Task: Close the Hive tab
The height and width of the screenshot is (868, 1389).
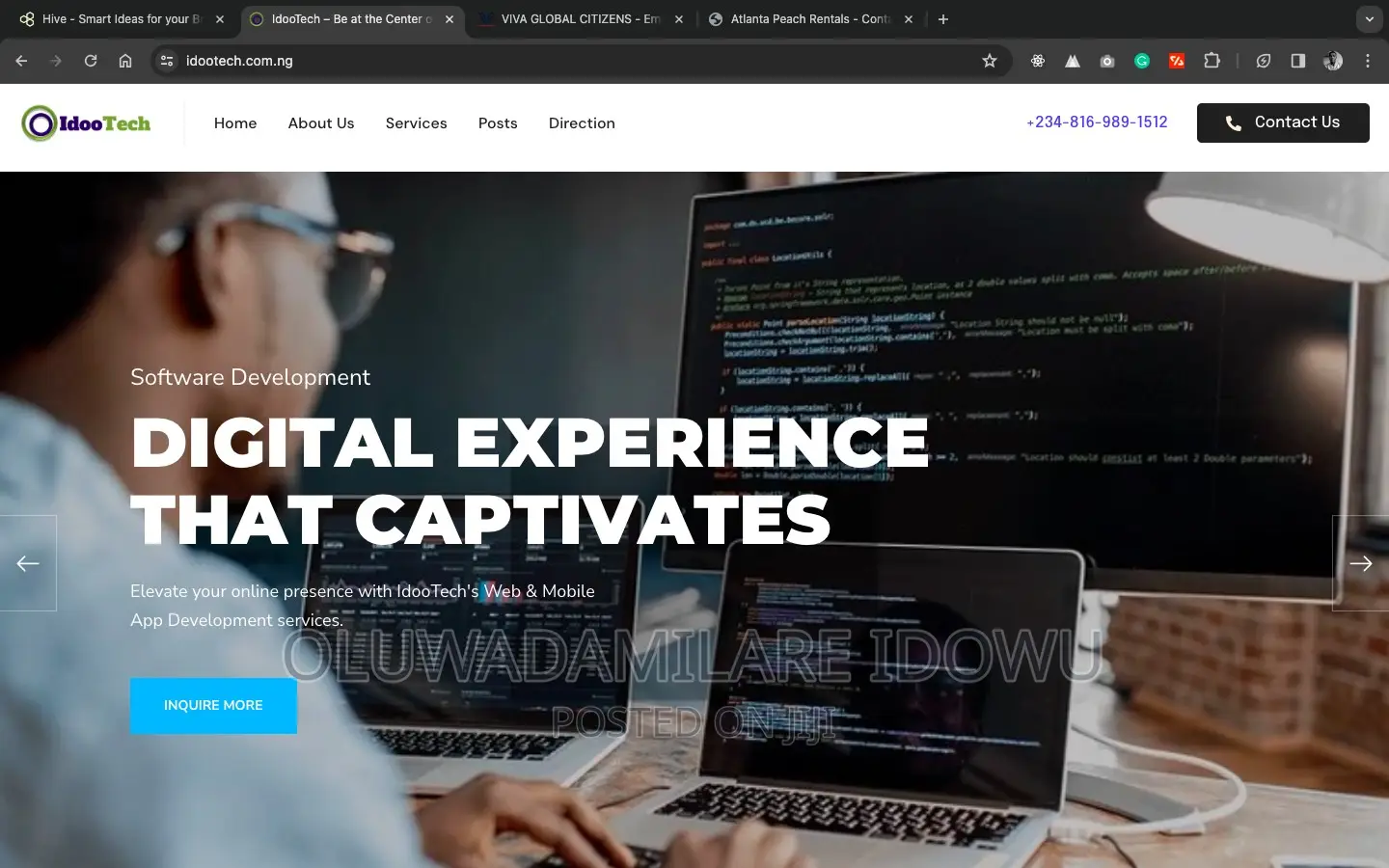Action: point(220,19)
